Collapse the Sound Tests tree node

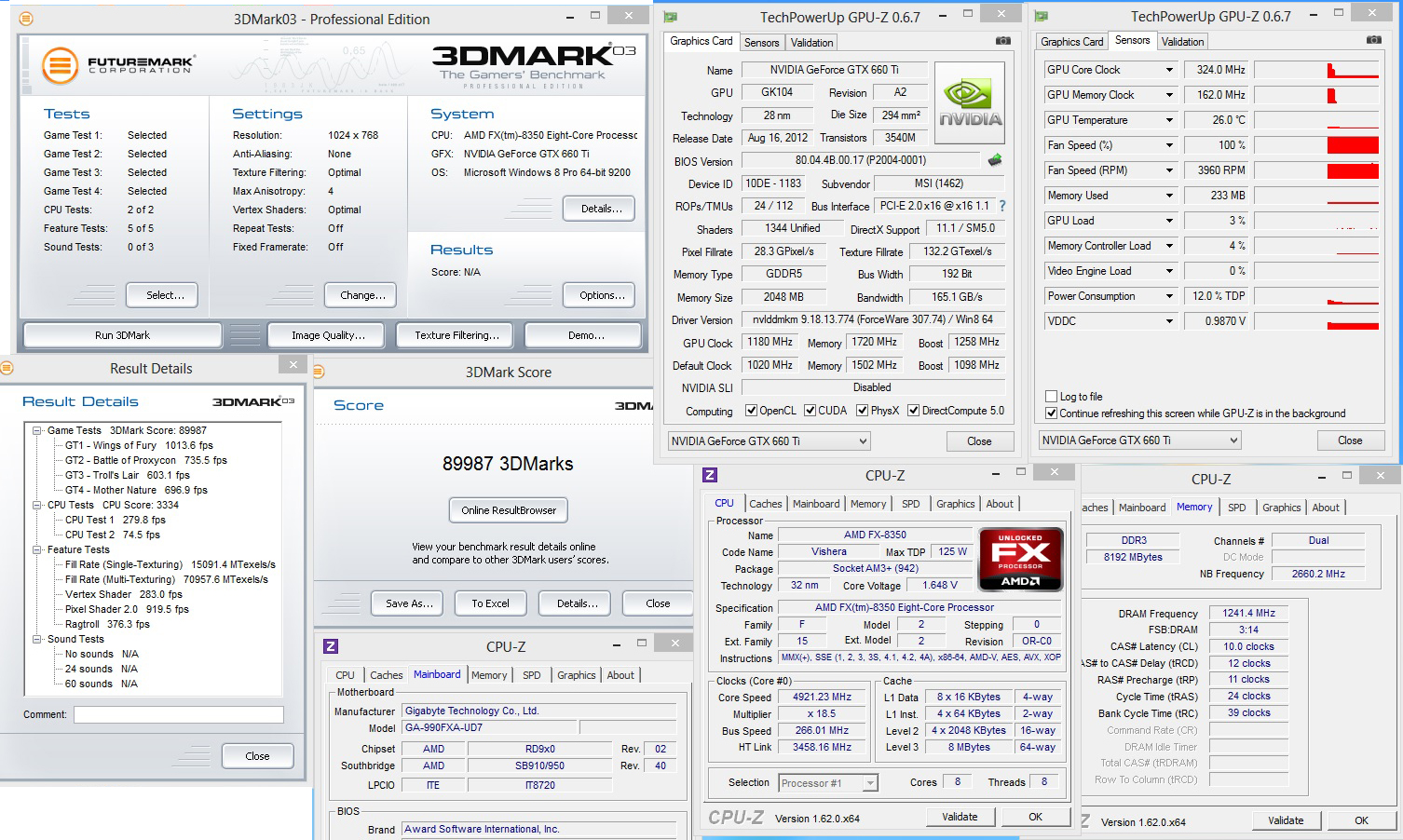point(37,639)
